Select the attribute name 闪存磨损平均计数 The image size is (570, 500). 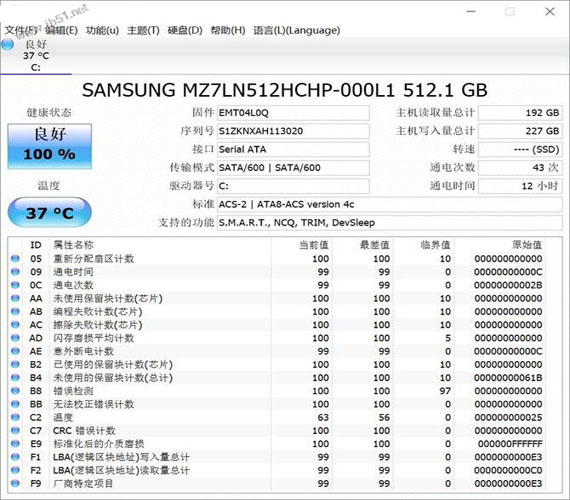coord(94,338)
